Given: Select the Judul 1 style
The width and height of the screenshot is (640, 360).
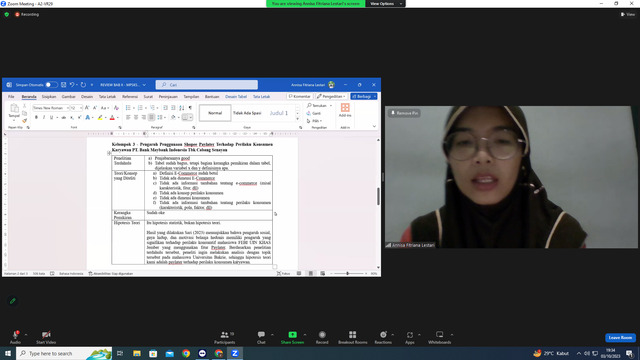Looking at the screenshot, I should [x=279, y=113].
